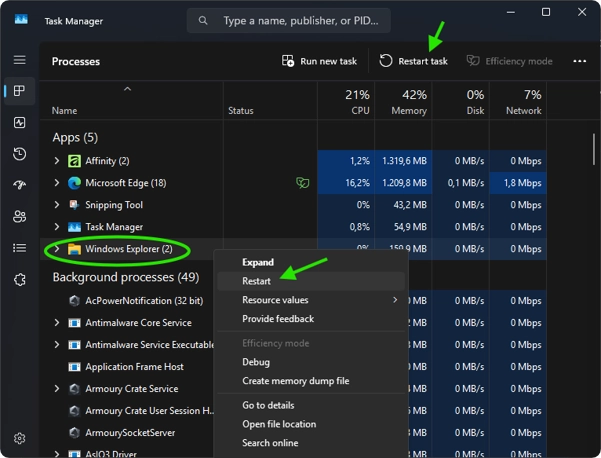The image size is (601, 458).
Task: Sort by the Status column header
Action: [270, 101]
